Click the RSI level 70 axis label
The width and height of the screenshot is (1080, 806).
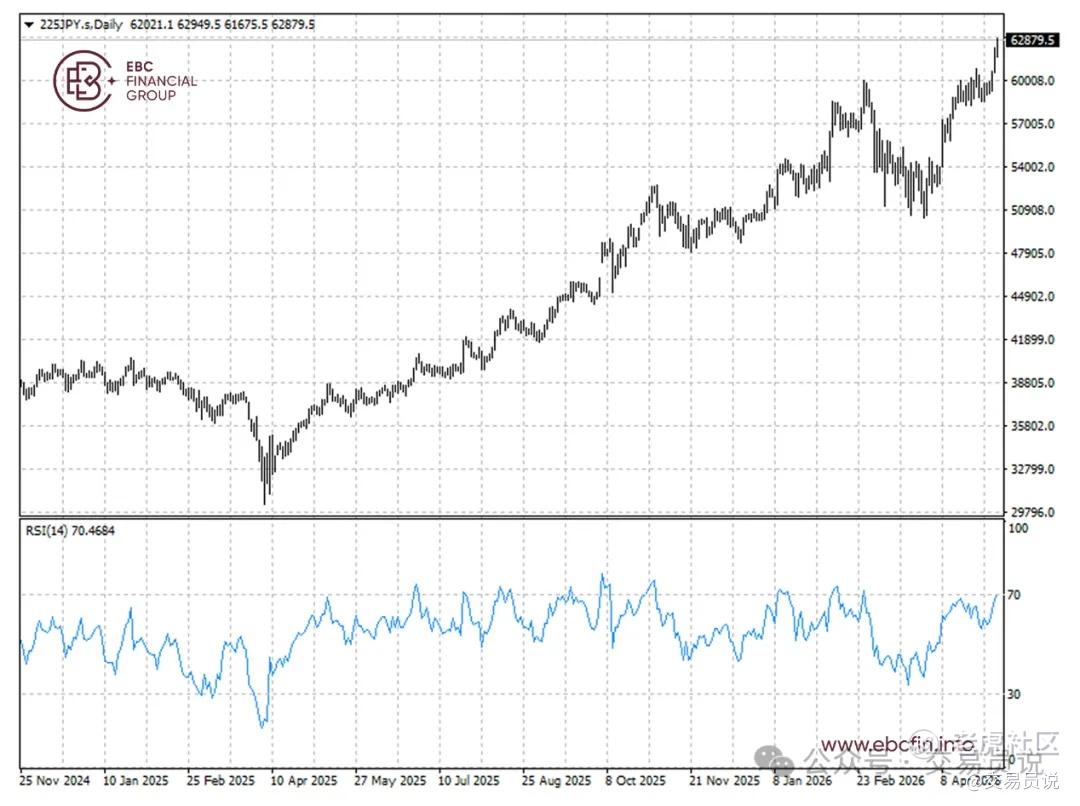tap(1014, 595)
